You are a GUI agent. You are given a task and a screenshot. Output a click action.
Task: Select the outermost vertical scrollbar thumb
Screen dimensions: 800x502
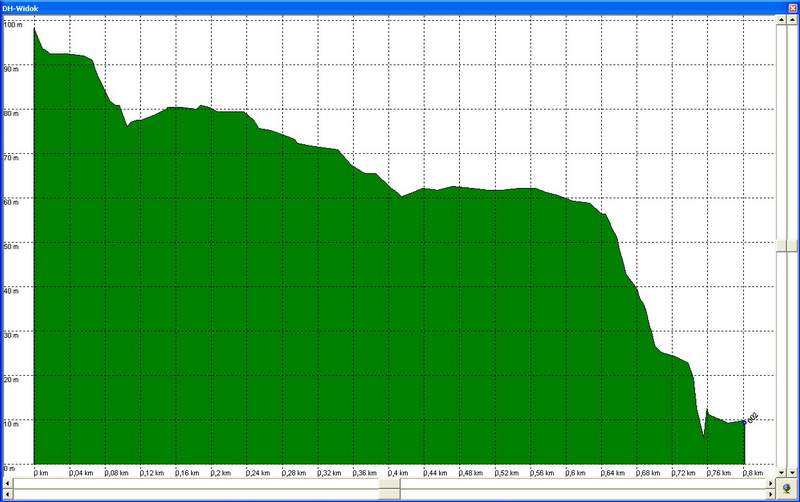pos(793,248)
